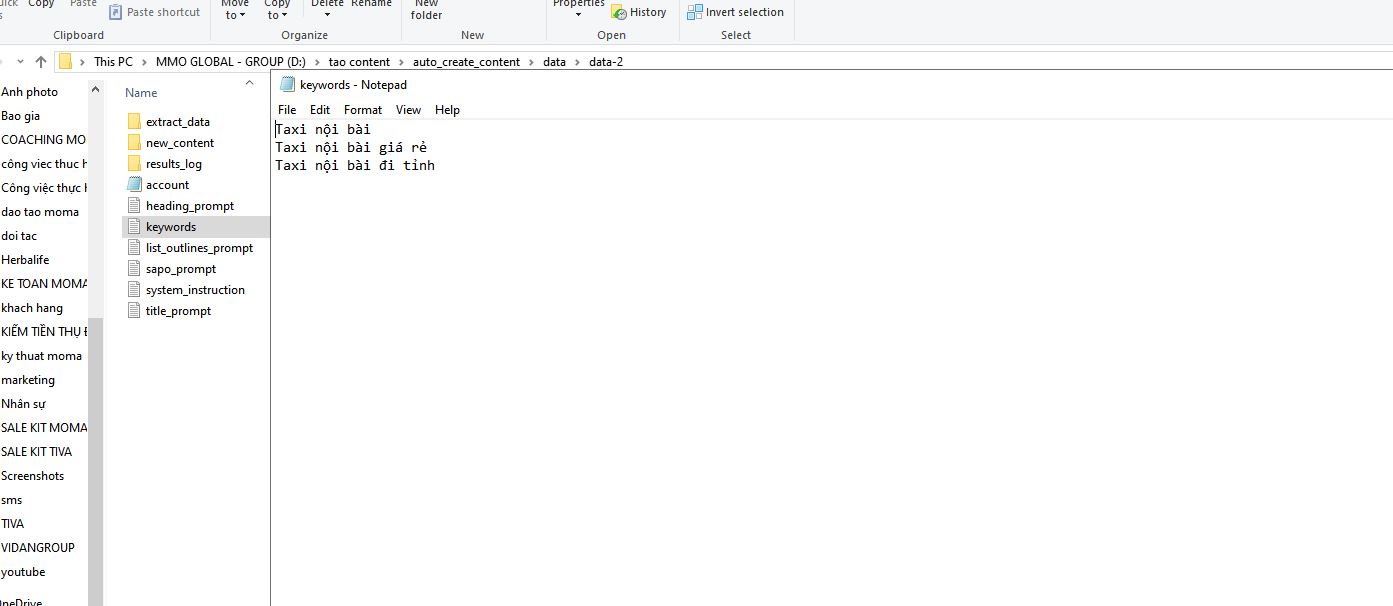The width and height of the screenshot is (1393, 606).
Task: Navigate to This PC in the breadcrumb
Action: point(113,62)
